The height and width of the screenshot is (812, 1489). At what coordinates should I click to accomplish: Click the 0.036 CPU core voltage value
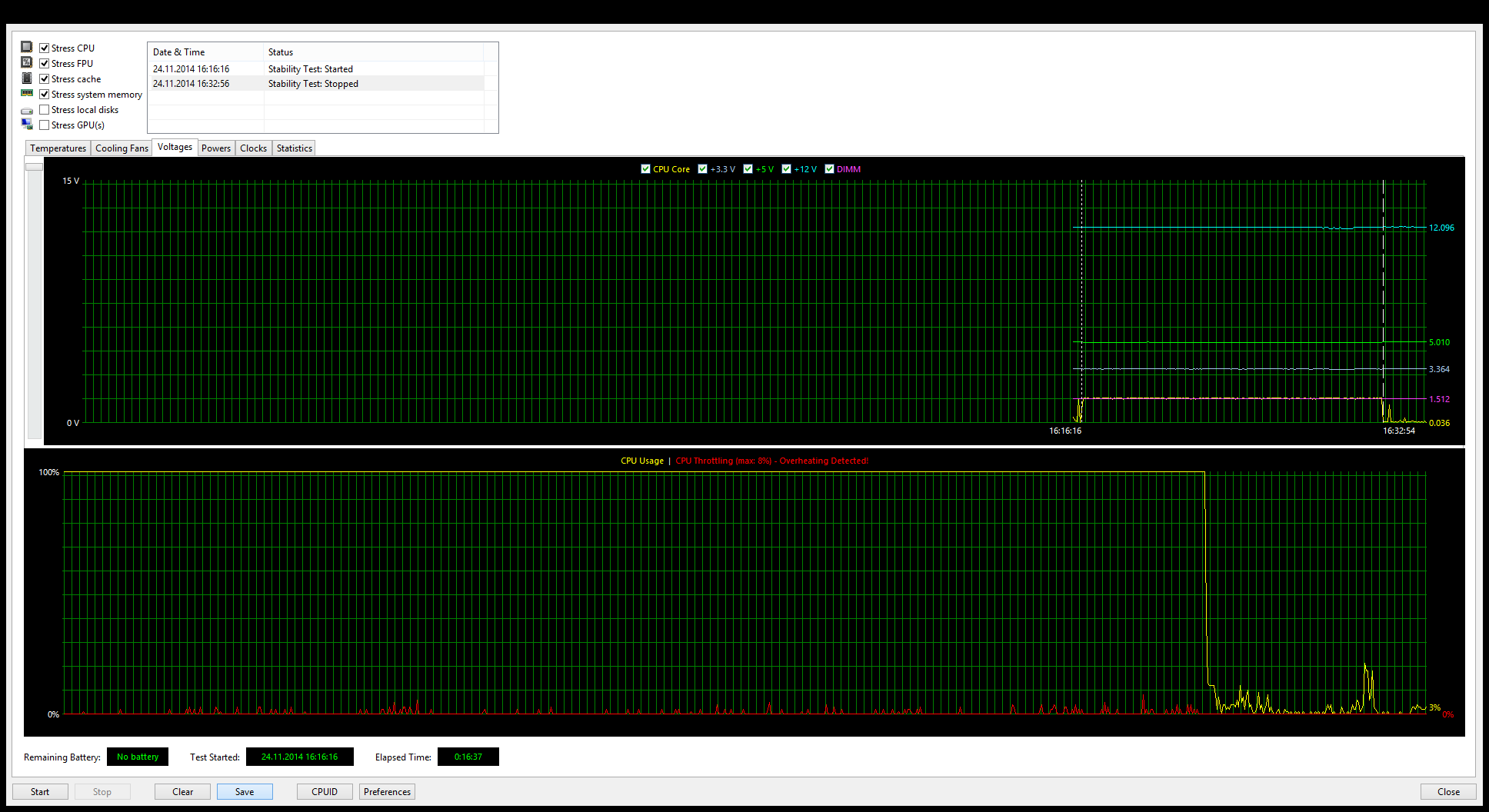click(x=1439, y=423)
